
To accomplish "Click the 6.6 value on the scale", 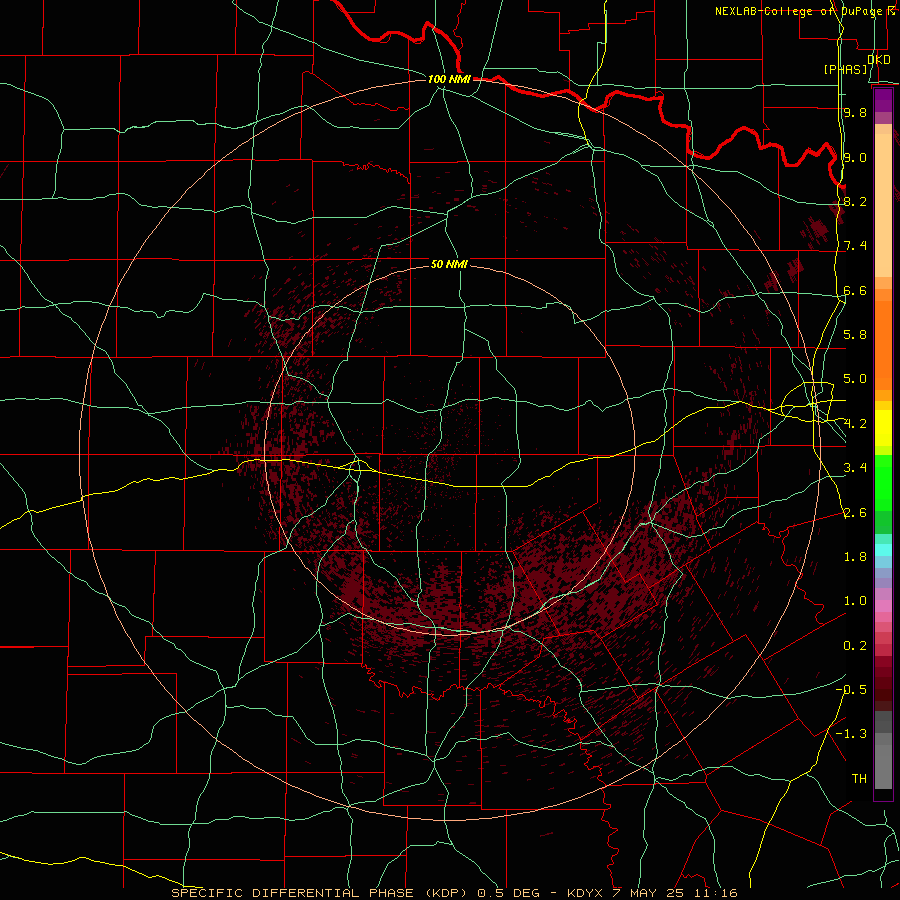I will click(855, 290).
